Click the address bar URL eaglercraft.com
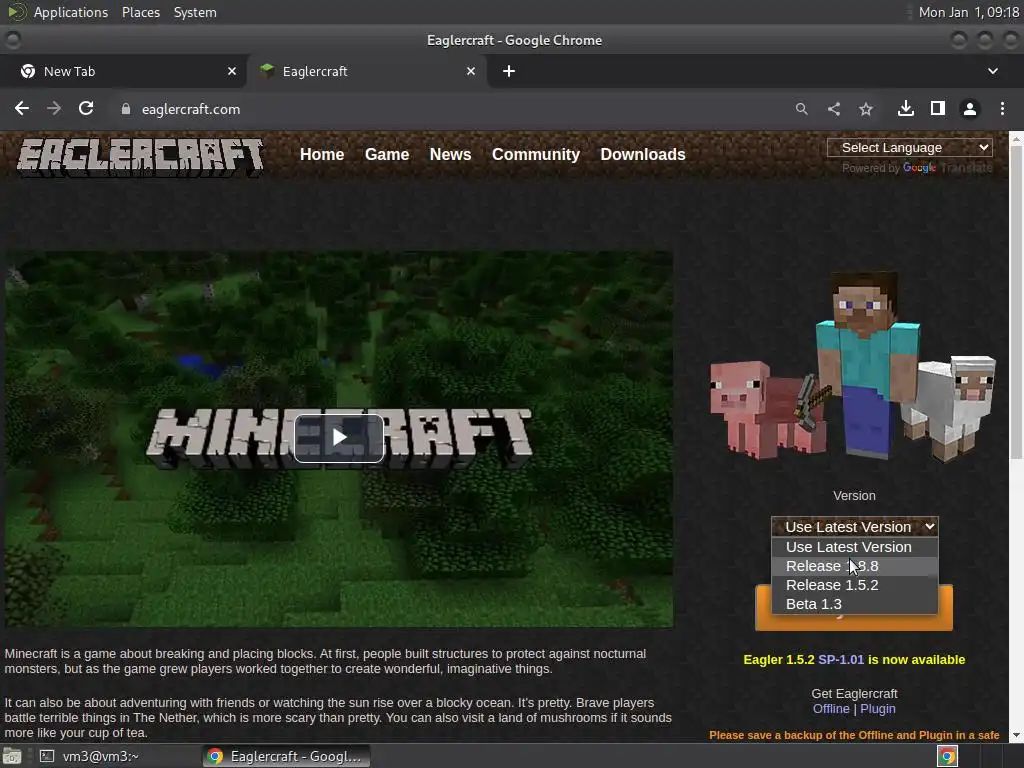This screenshot has height=768, width=1024. coord(191,109)
